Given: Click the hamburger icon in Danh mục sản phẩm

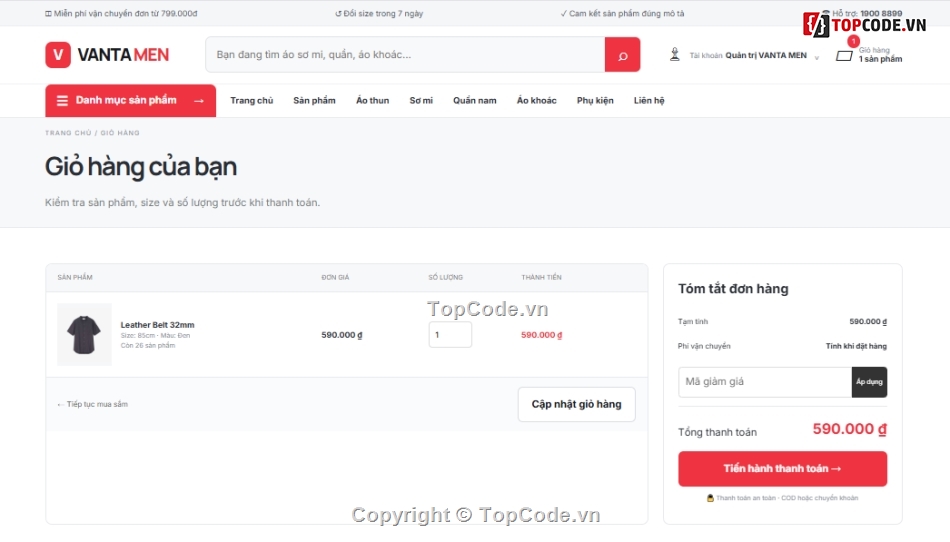Looking at the screenshot, I should (62, 101).
